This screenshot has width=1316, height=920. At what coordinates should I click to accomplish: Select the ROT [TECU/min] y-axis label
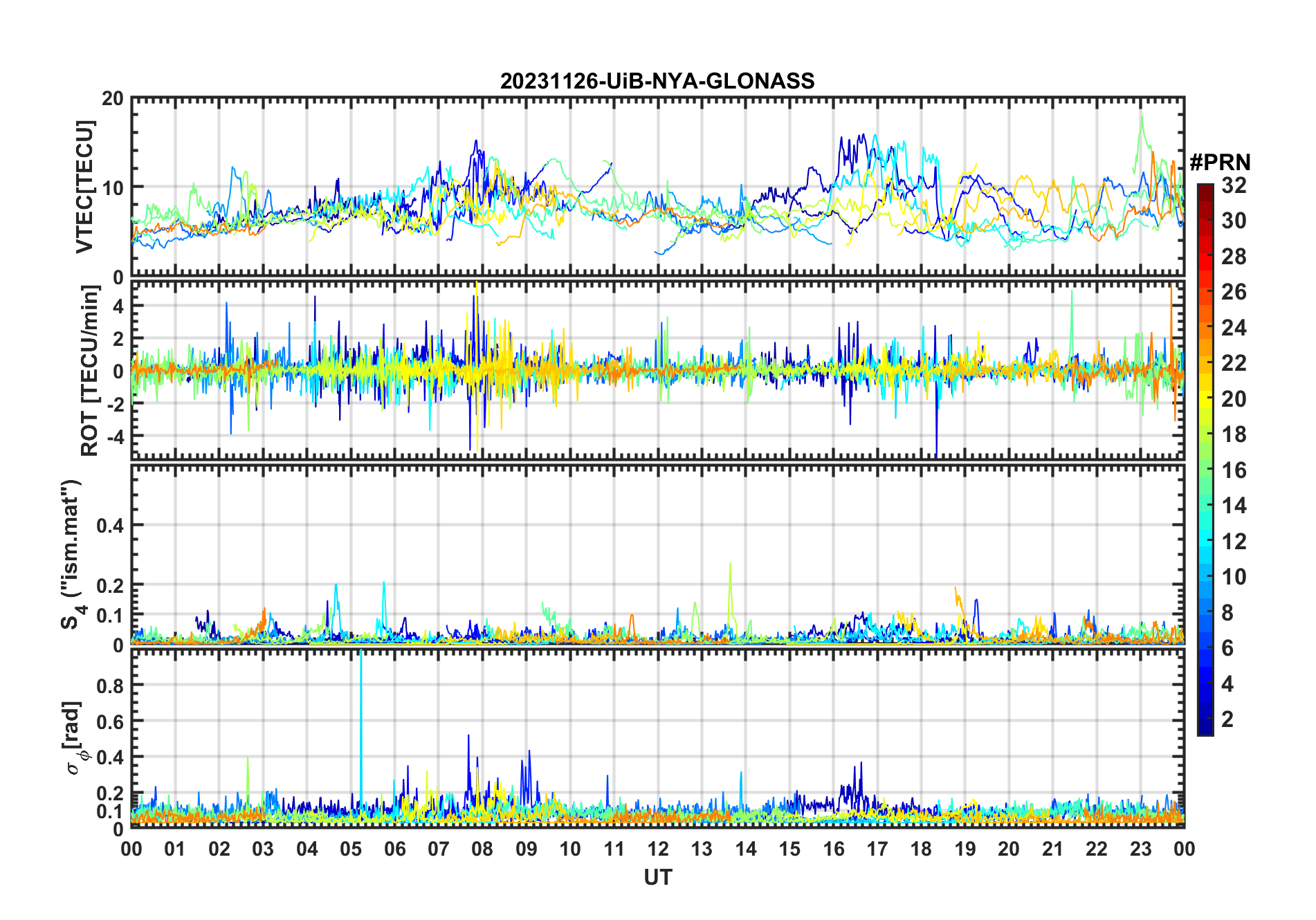tap(90, 371)
